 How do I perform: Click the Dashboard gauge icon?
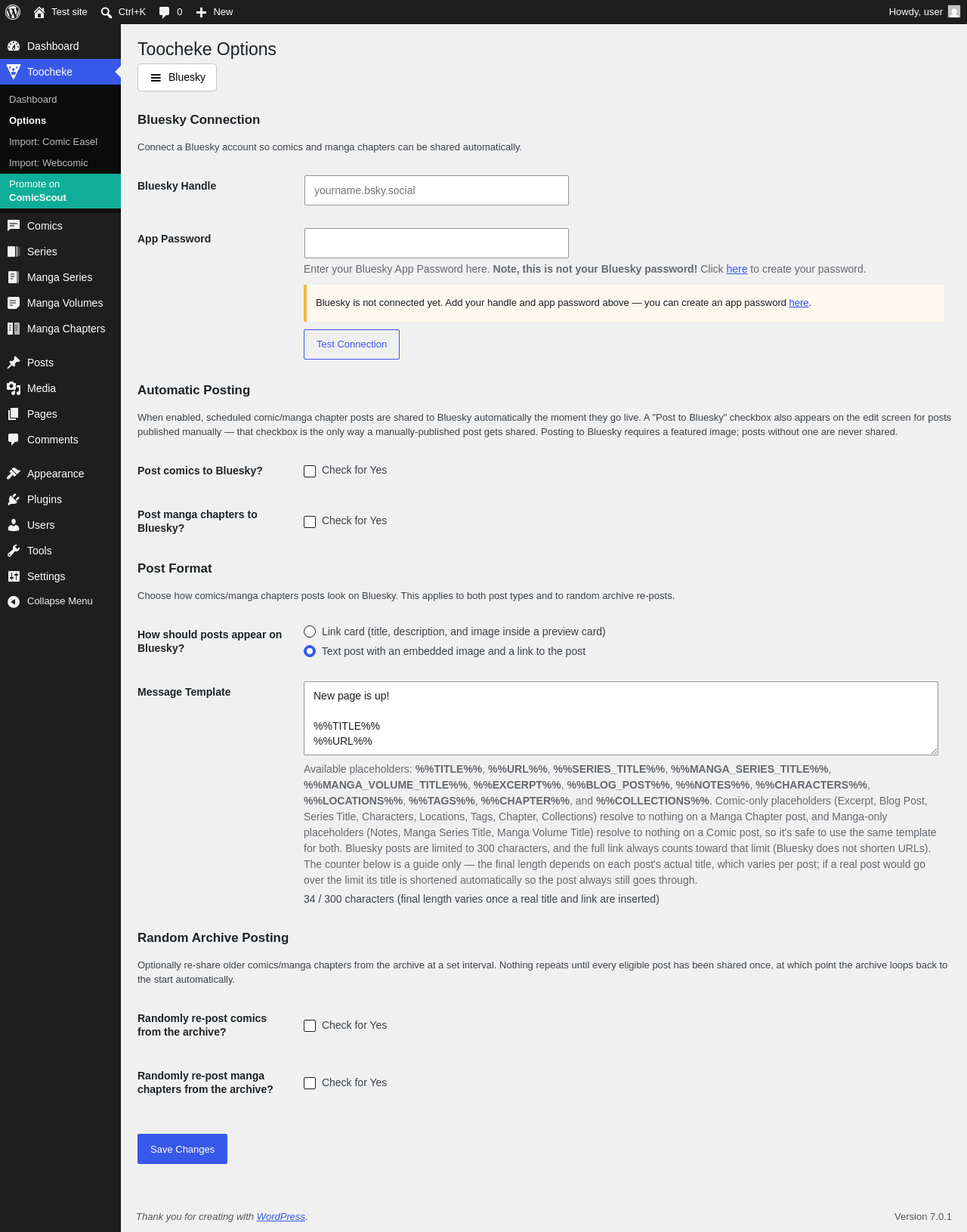pyautogui.click(x=14, y=46)
